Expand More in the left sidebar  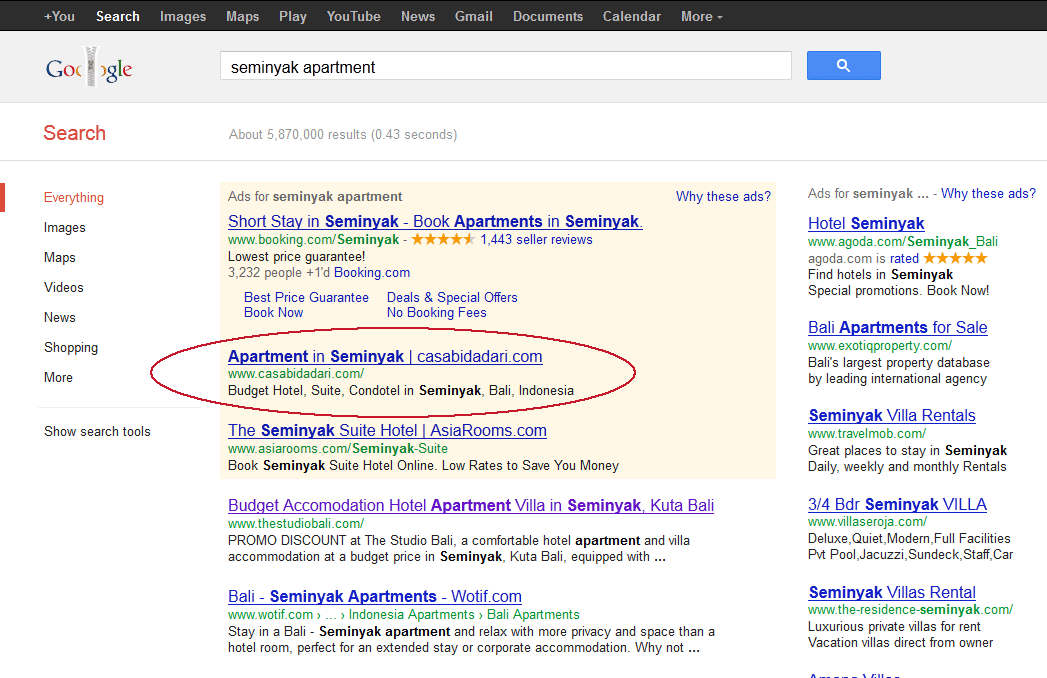(58, 378)
